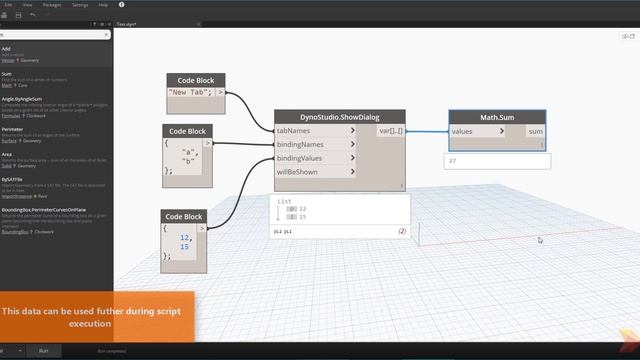
Task: Click the library layout icon above search
Action: coord(102,24)
